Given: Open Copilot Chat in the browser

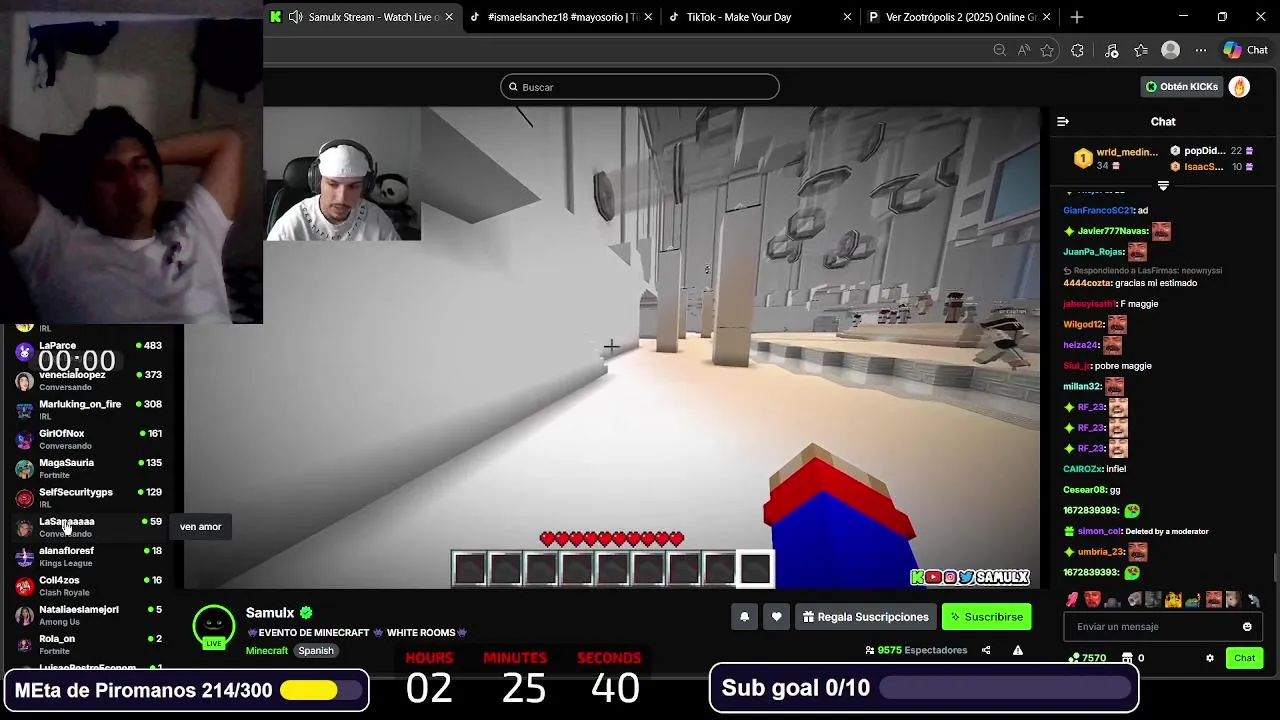Looking at the screenshot, I should pos(1246,50).
